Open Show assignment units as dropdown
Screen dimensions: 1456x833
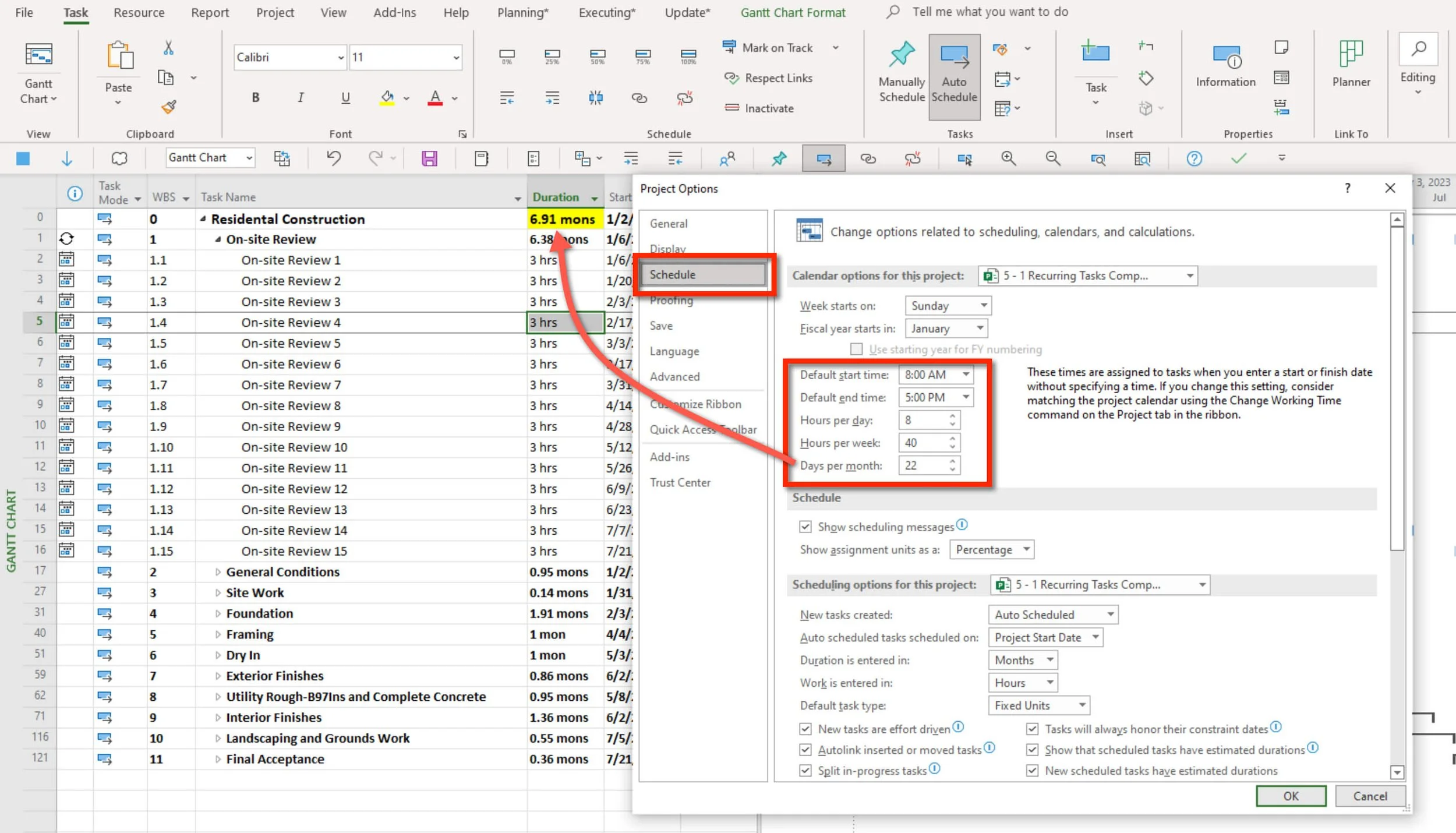pyautogui.click(x=992, y=549)
